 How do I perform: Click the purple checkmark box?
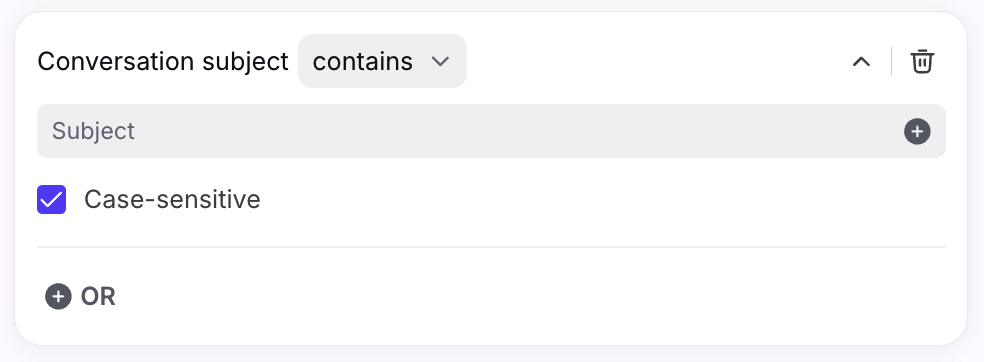pos(51,200)
